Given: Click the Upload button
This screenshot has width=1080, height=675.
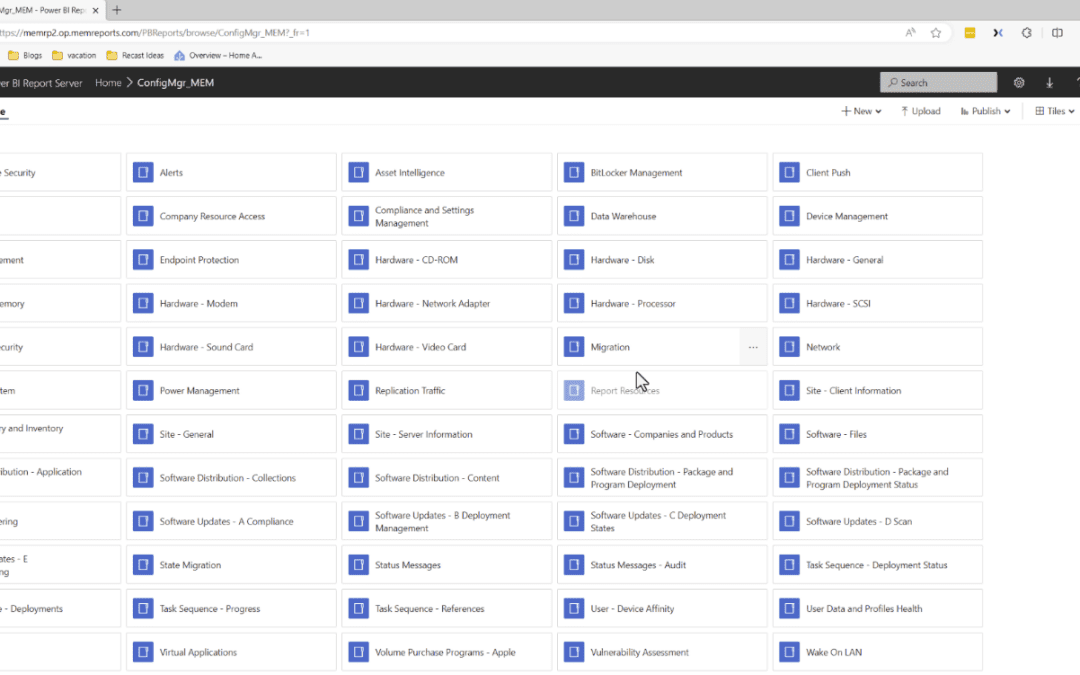Looking at the screenshot, I should 920,111.
